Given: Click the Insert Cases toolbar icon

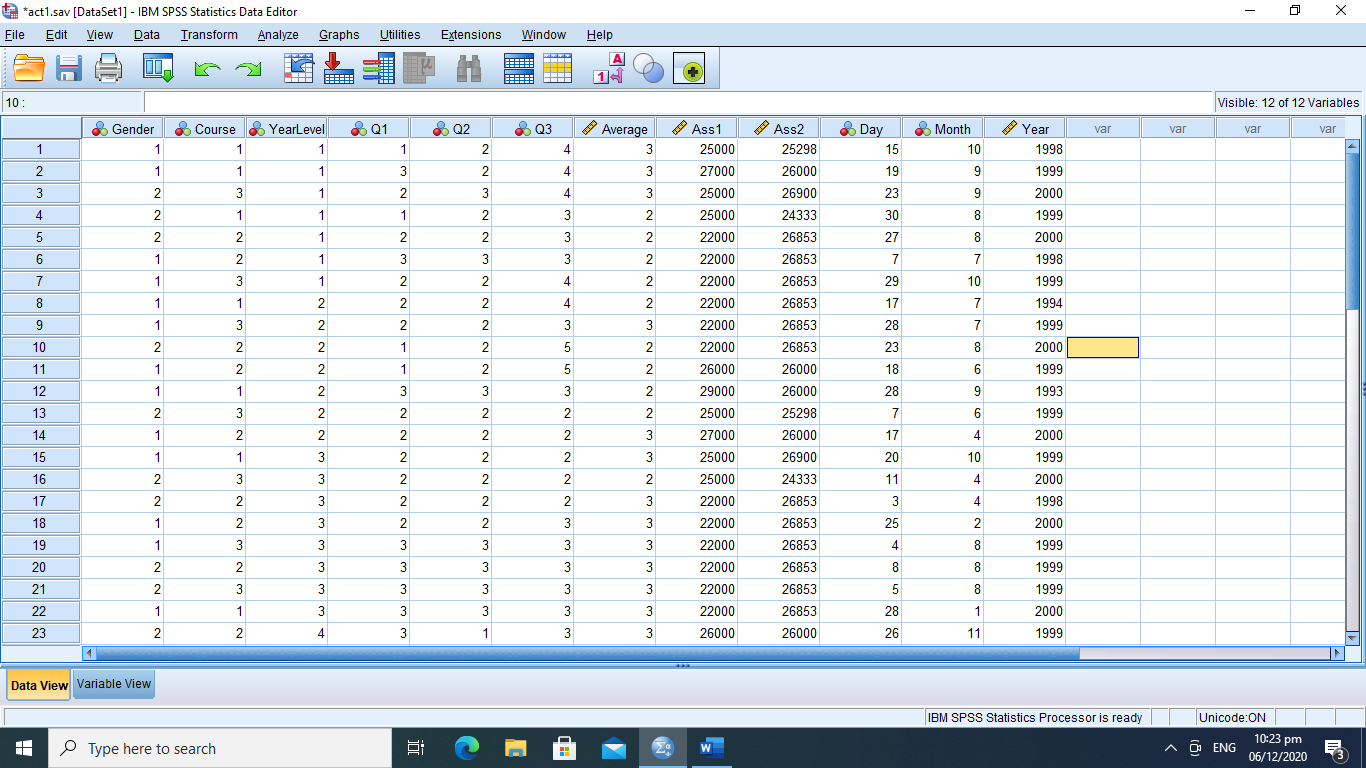Looking at the screenshot, I should click(518, 68).
